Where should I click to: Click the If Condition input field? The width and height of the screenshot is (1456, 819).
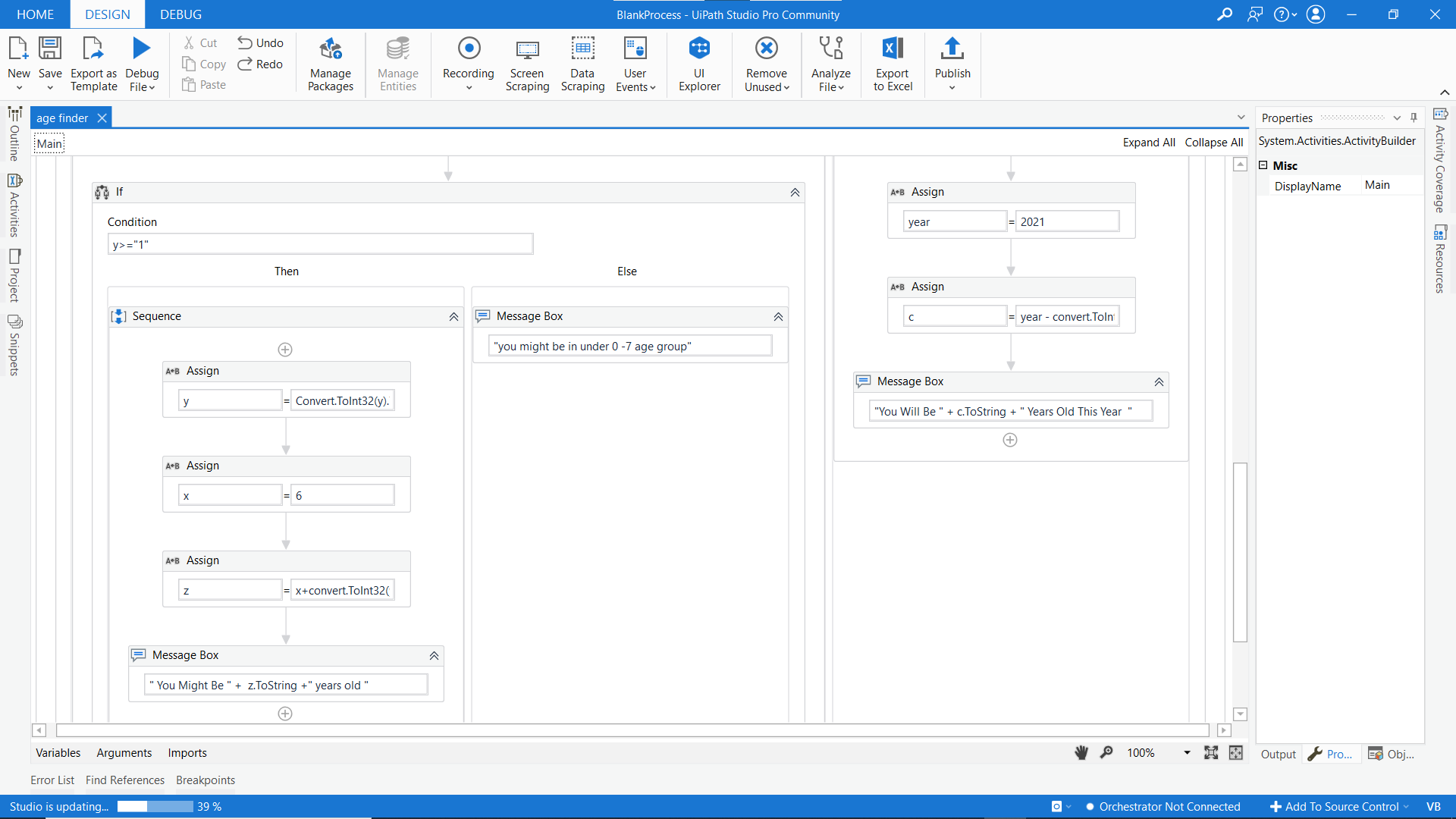click(x=320, y=244)
